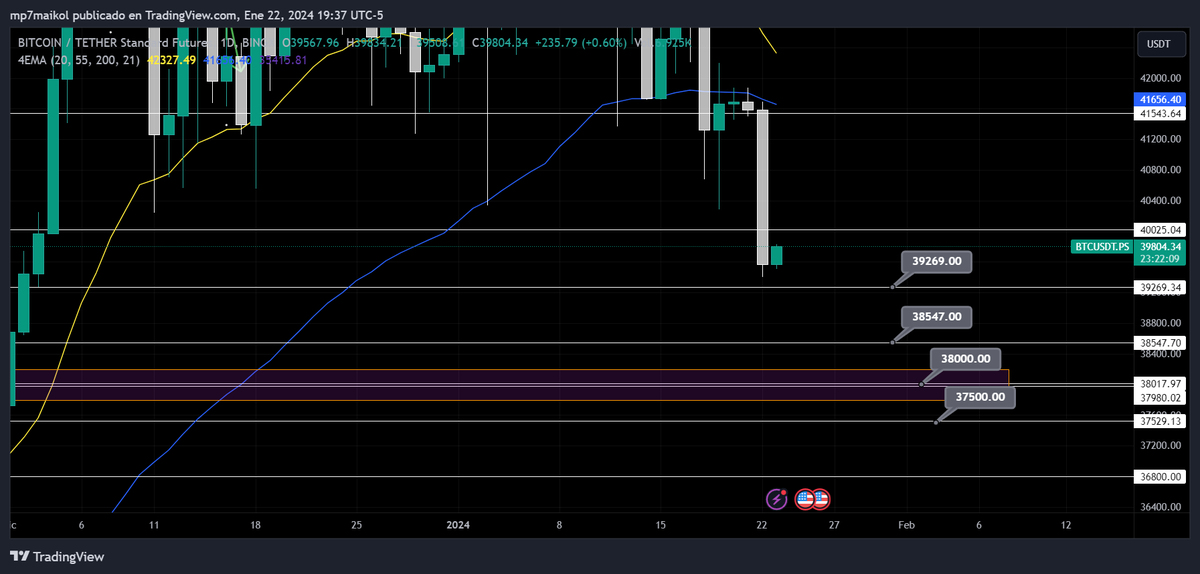This screenshot has width=1200, height=574.
Task: Open the purple lightning event icon
Action: (778, 498)
